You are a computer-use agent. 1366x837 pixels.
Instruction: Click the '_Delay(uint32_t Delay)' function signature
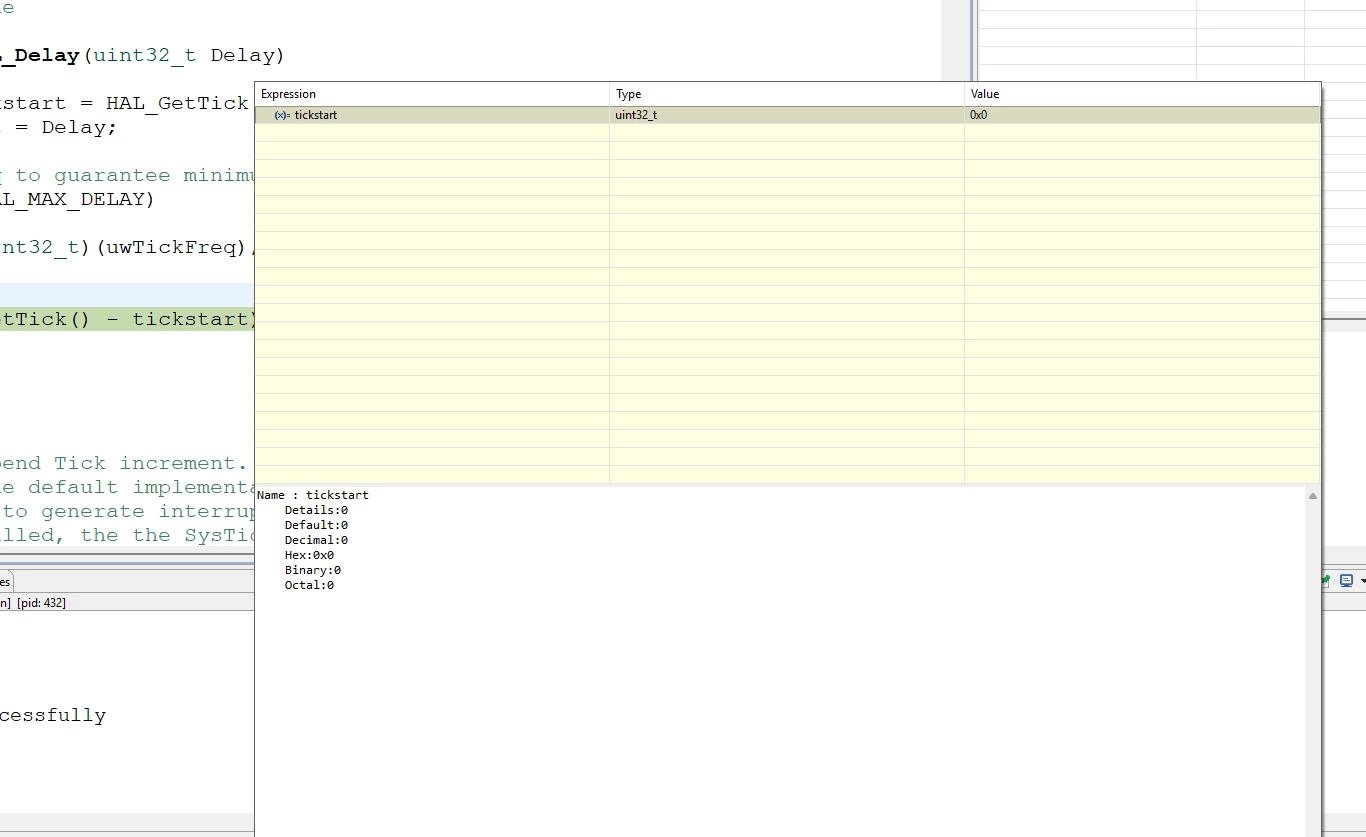point(142,55)
